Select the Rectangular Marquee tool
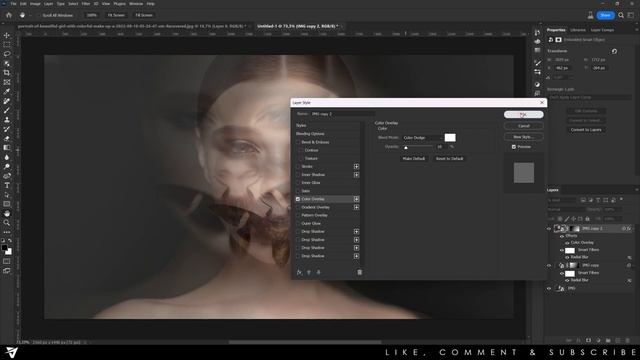The width and height of the screenshot is (640, 360). (x=7, y=44)
